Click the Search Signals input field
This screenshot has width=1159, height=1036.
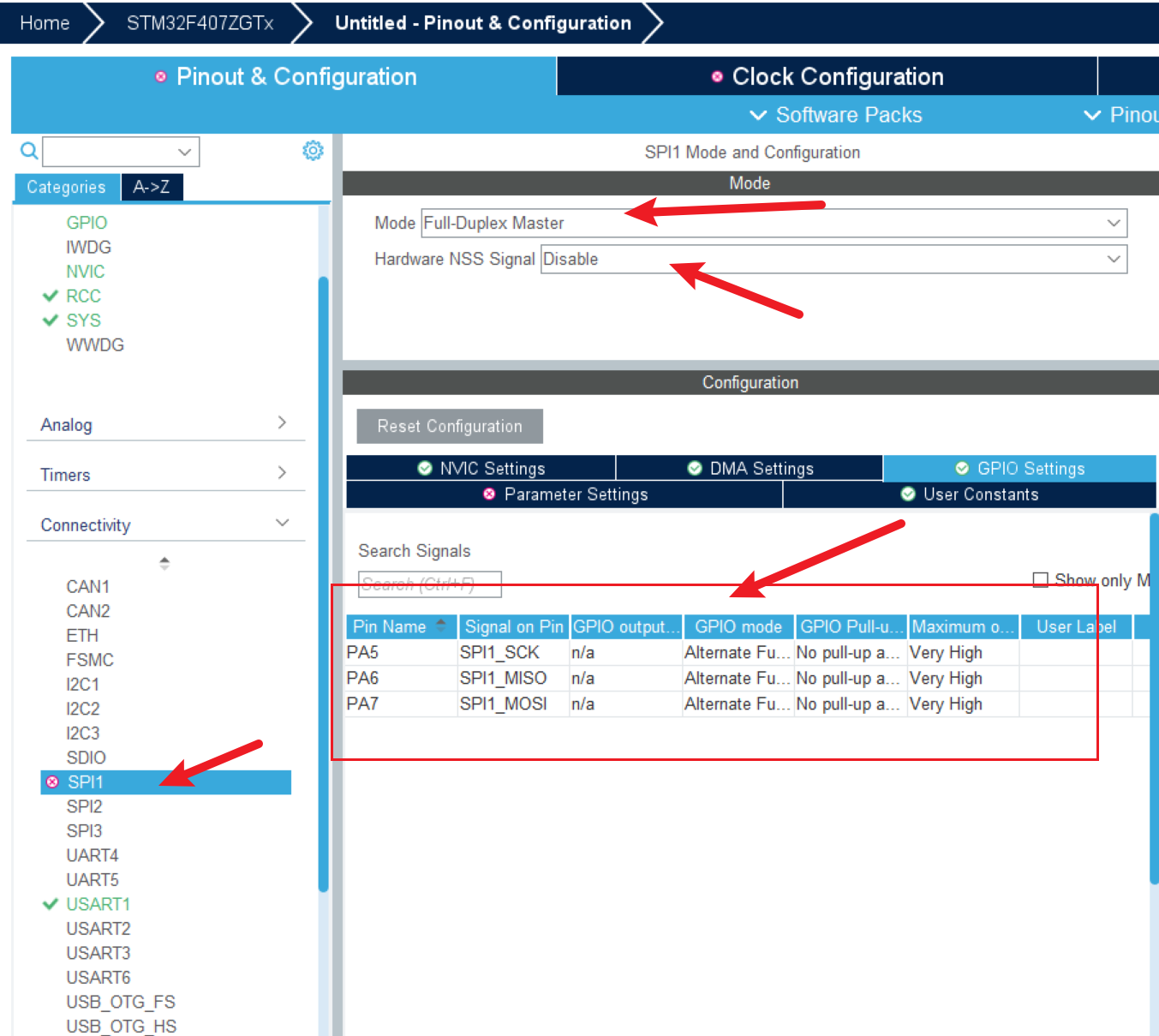click(x=429, y=584)
